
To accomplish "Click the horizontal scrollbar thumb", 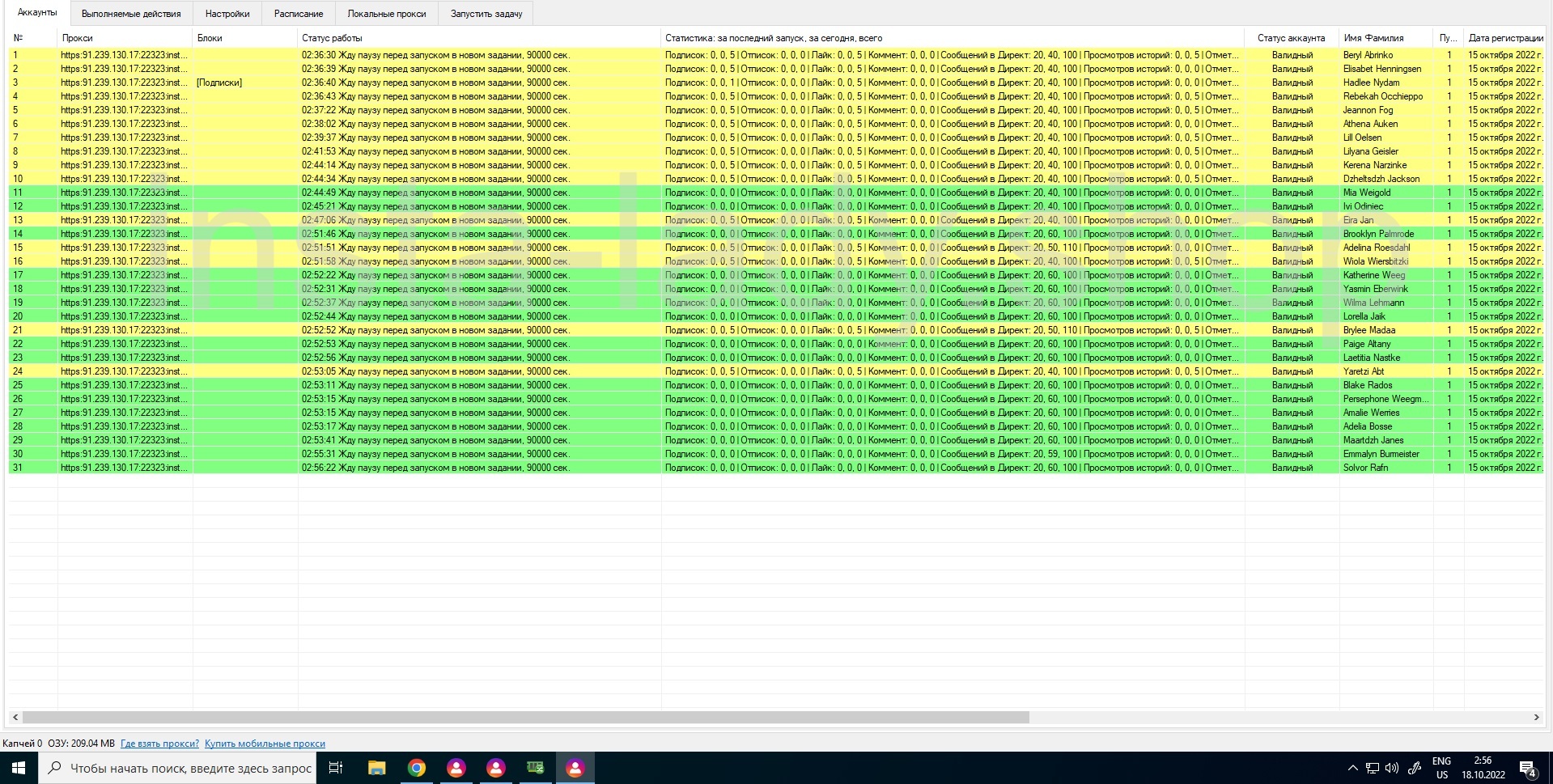I will 526,717.
